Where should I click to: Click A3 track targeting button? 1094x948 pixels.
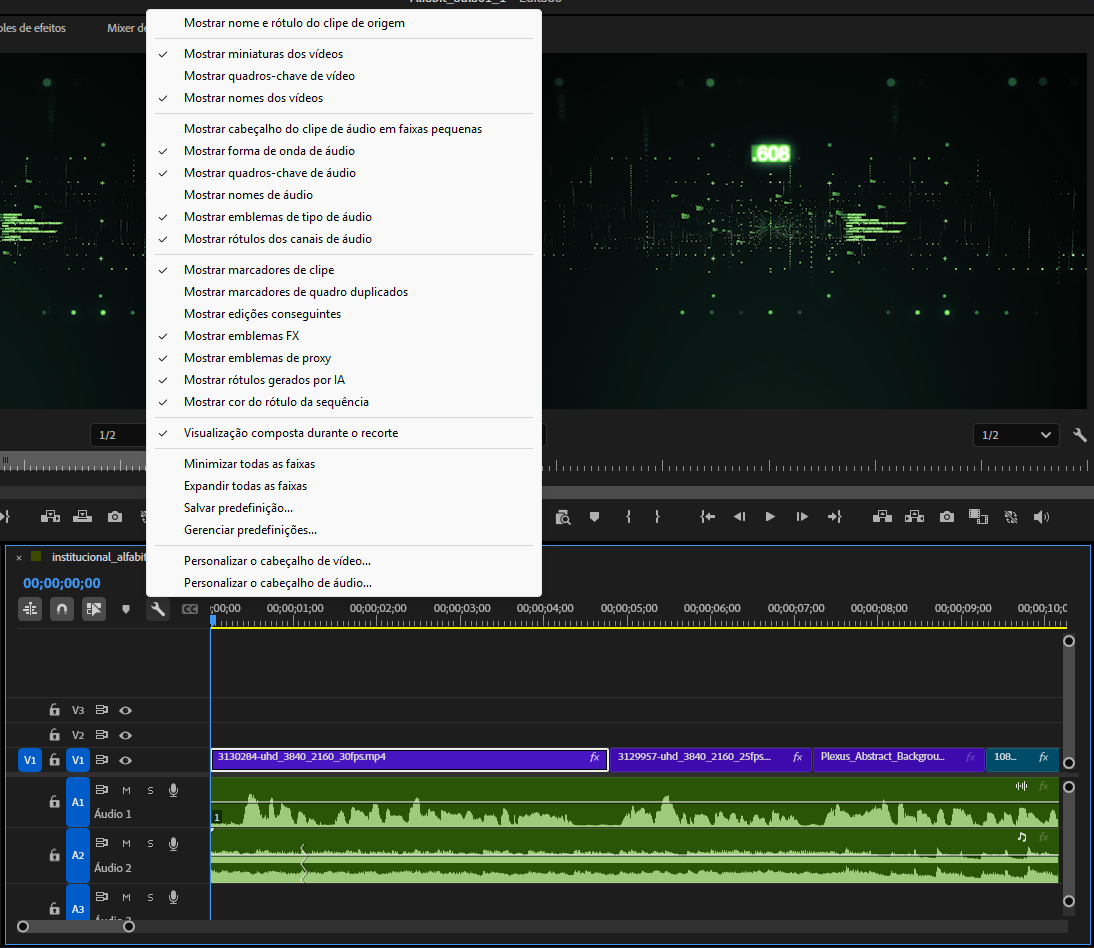click(x=78, y=903)
